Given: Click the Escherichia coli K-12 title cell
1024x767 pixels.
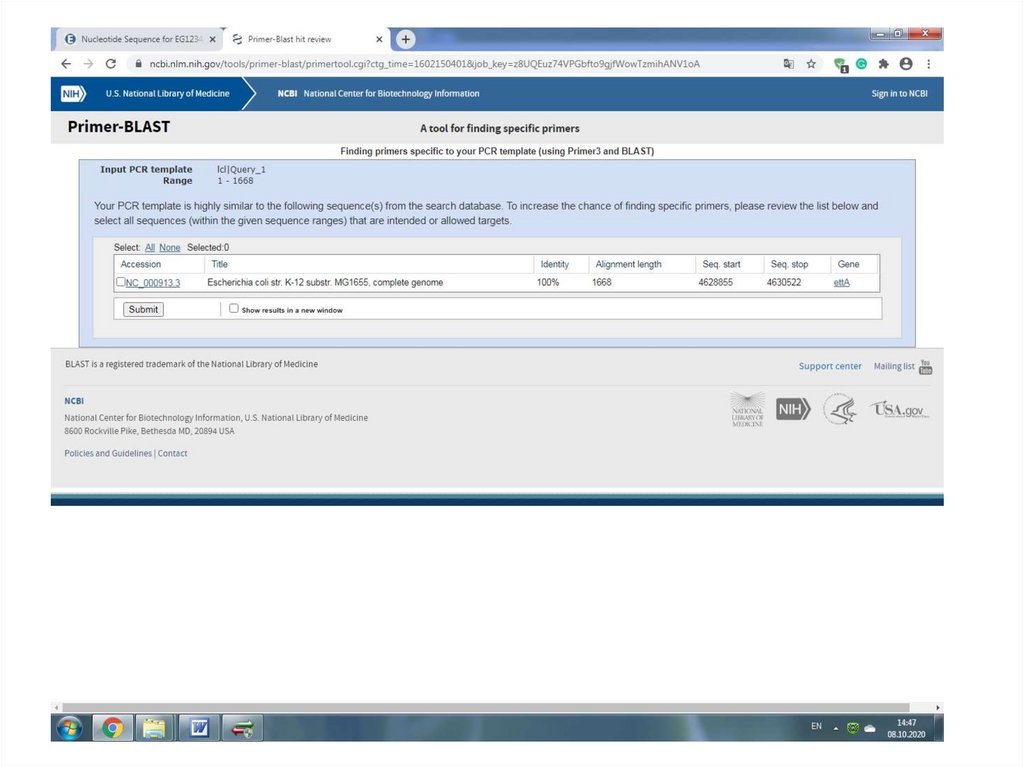Looking at the screenshot, I should coord(325,282).
